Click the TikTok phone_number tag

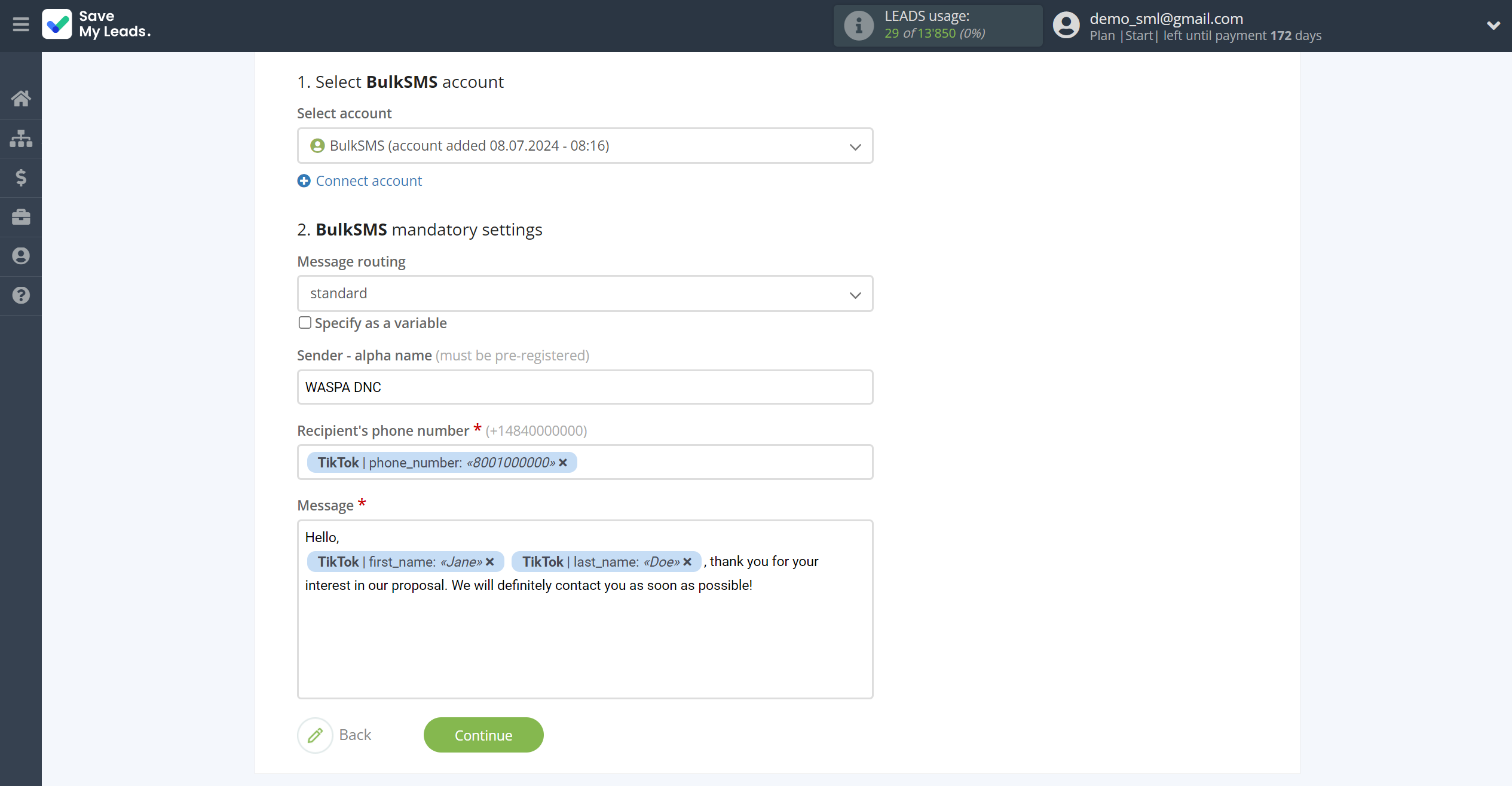442,463
